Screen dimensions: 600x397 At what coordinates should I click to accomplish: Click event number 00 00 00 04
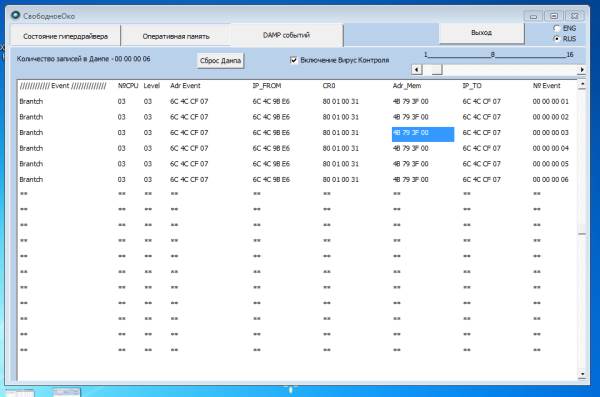coord(551,149)
